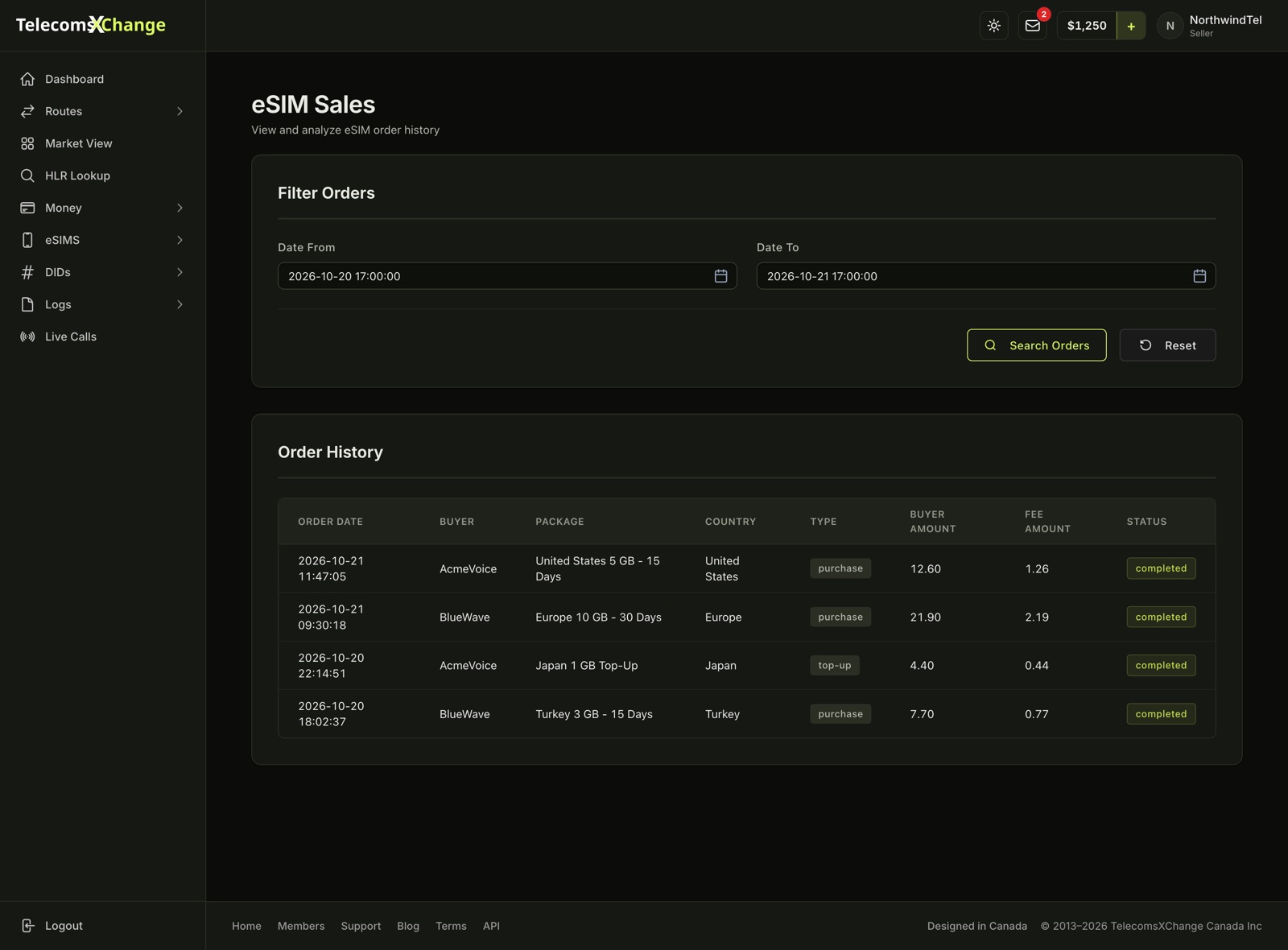
Task: Expand the Money submenu chevron
Action: [180, 208]
